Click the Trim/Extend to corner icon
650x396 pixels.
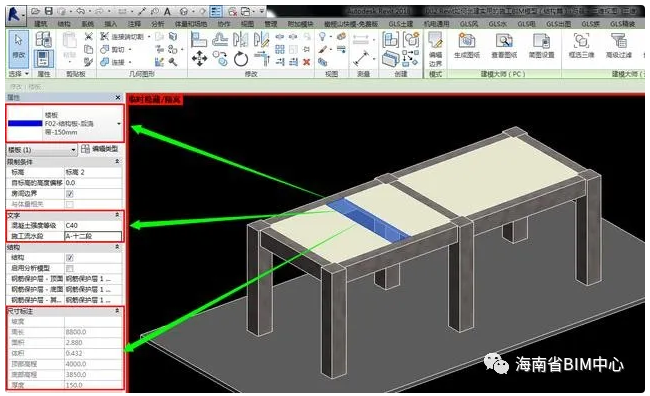tap(262, 59)
